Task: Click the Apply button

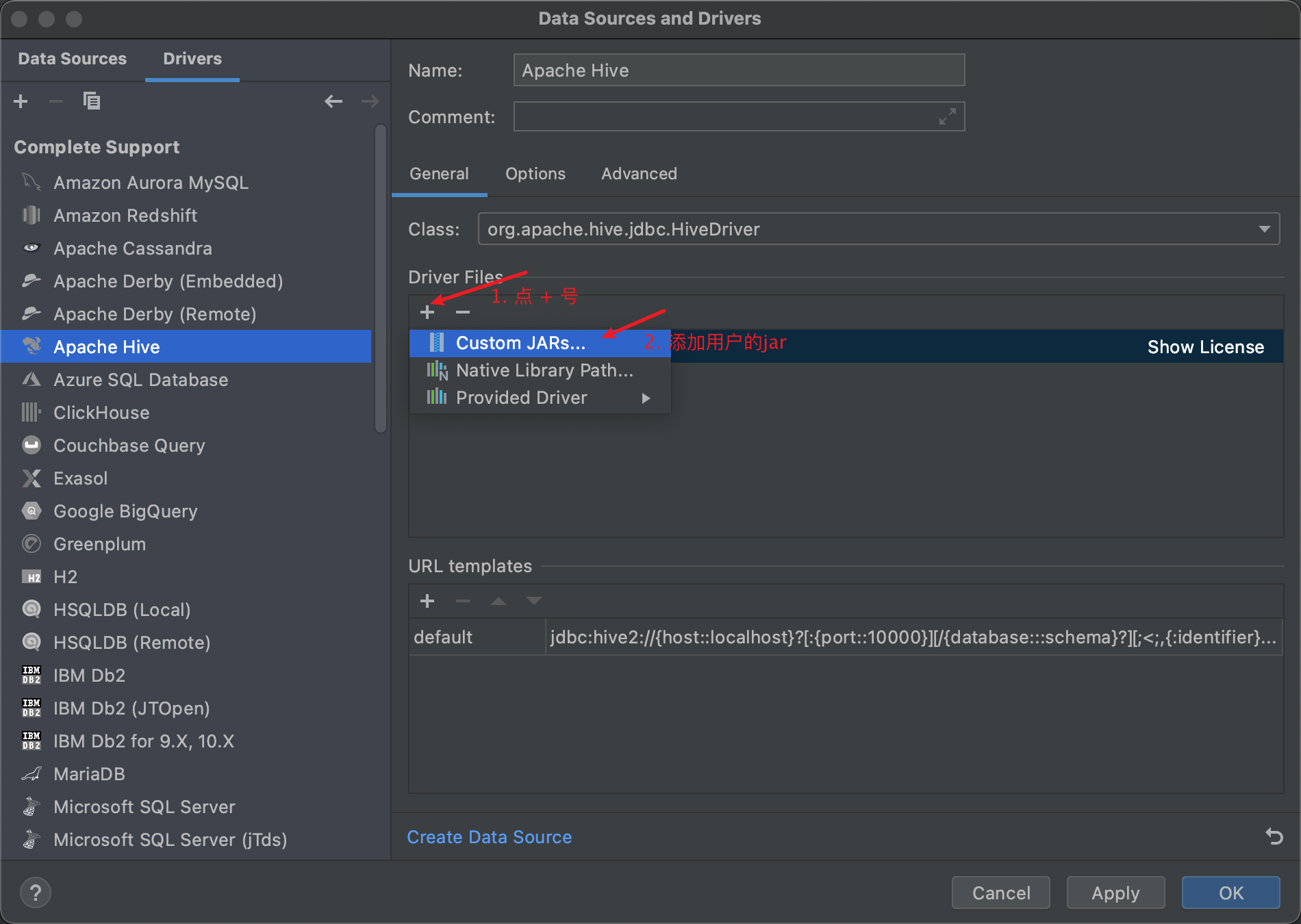Action: [1115, 893]
